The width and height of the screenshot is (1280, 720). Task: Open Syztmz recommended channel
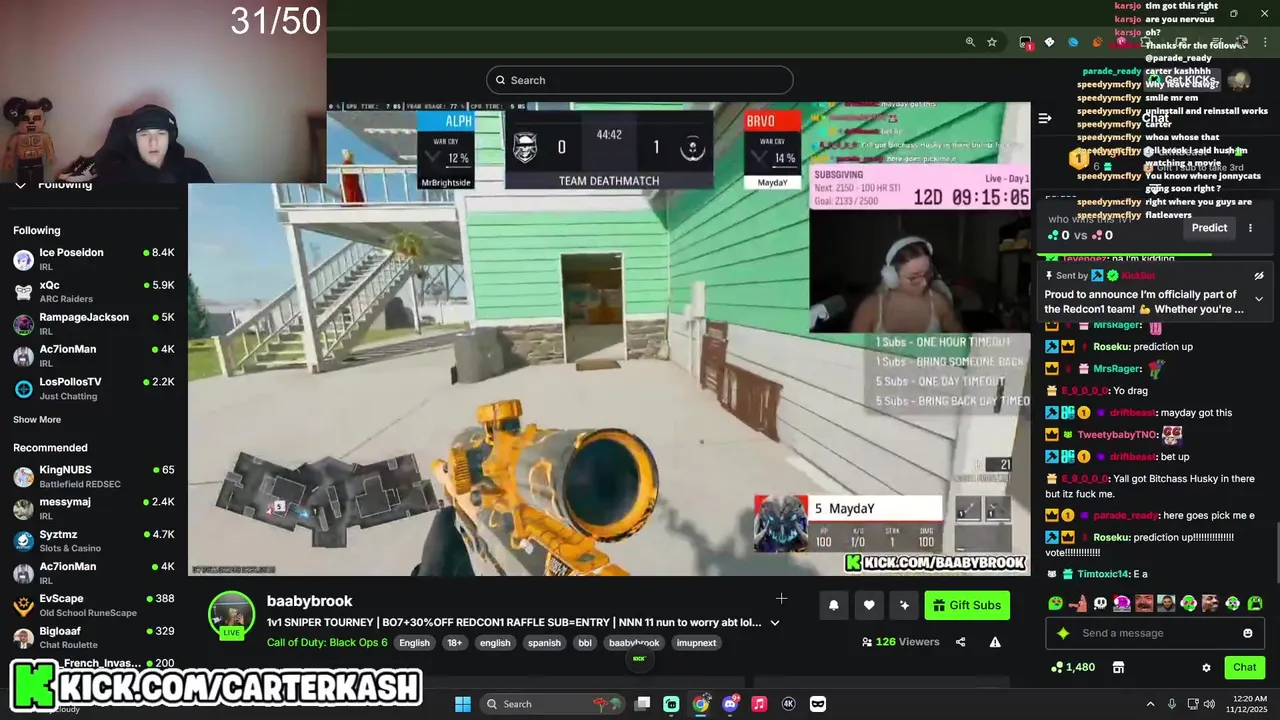pyautogui.click(x=94, y=541)
